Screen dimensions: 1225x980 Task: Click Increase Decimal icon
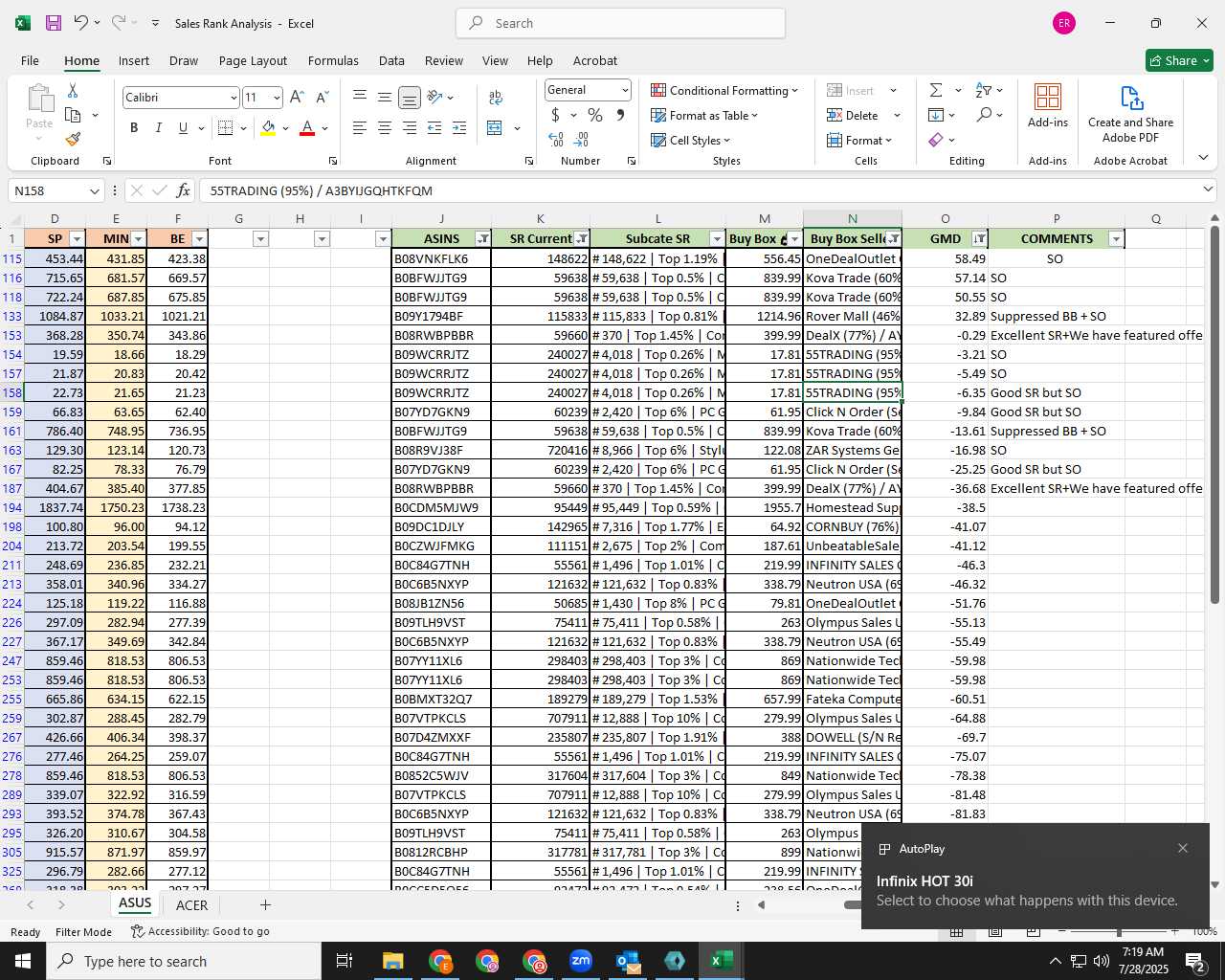coord(556,140)
